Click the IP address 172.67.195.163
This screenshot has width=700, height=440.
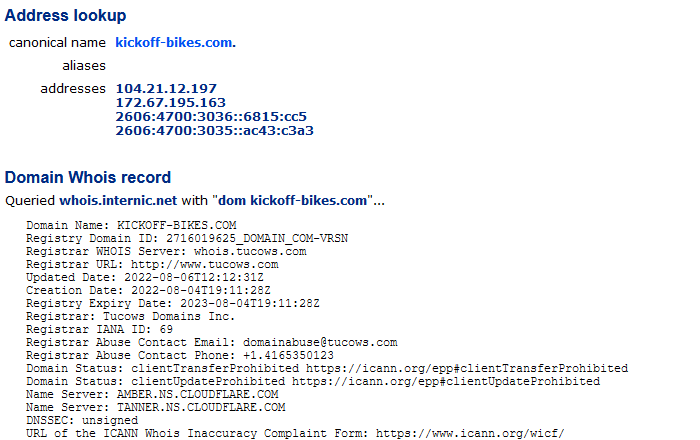(x=171, y=102)
